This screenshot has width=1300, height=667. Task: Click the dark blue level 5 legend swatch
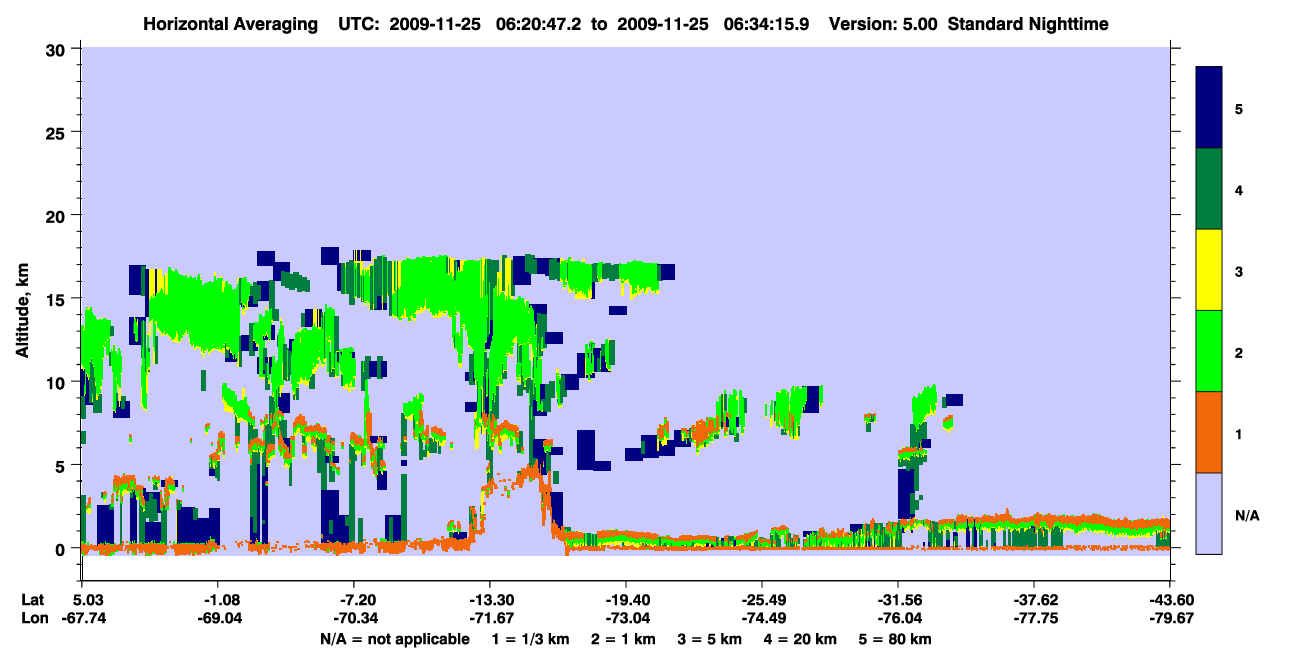tap(1209, 107)
